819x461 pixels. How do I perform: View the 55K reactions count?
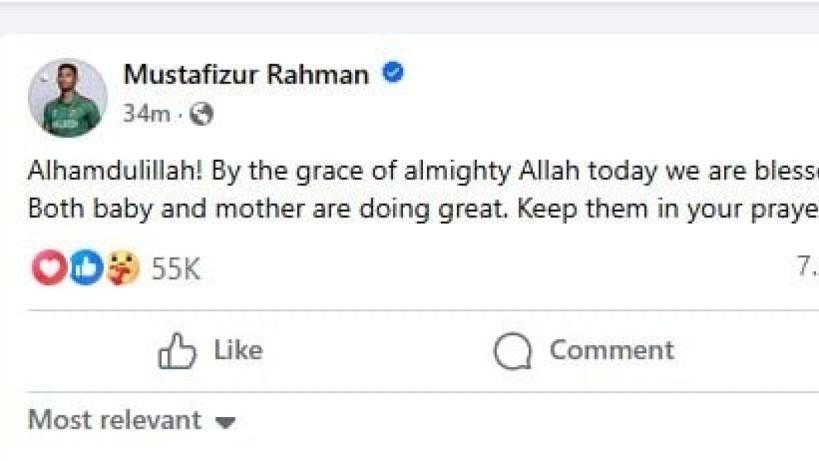pos(176,268)
